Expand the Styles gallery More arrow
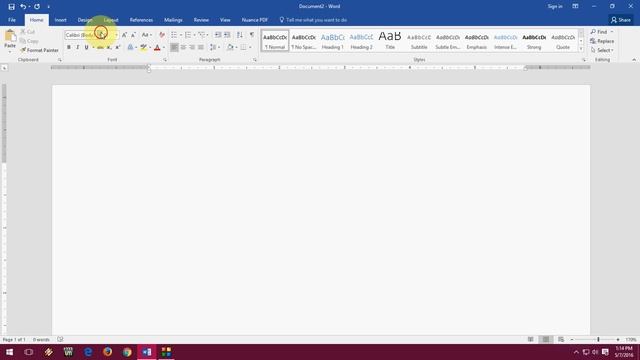This screenshot has height=360, width=640. [581, 49]
